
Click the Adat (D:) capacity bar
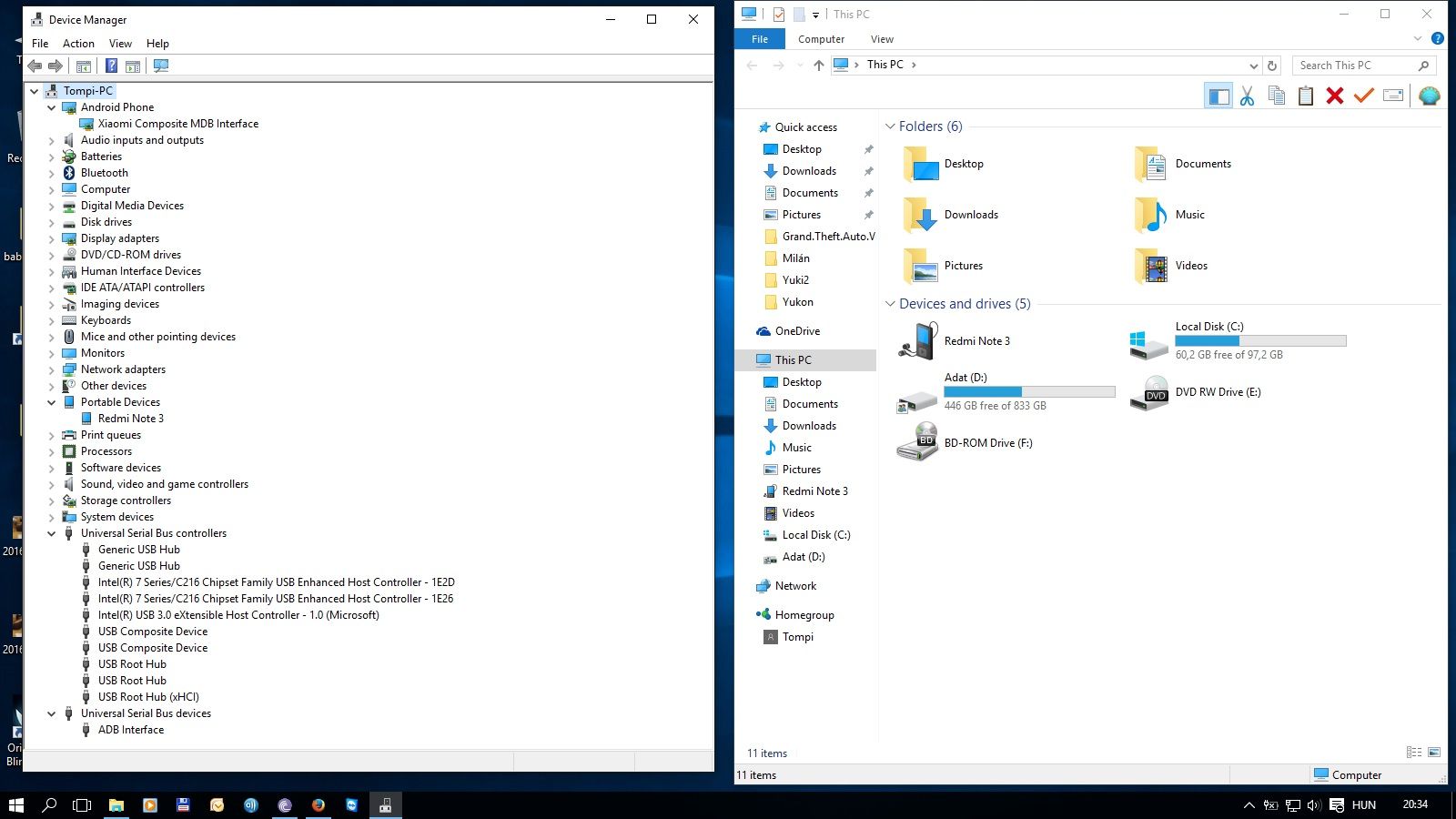pos(1029,392)
